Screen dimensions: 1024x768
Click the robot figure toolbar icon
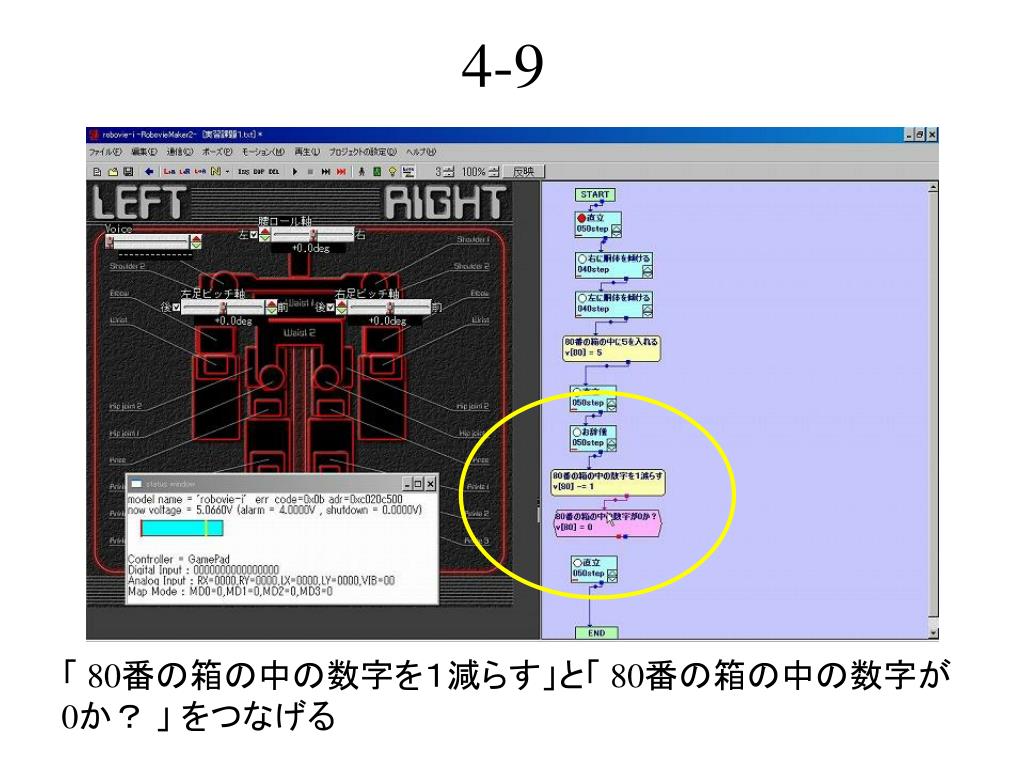click(x=361, y=172)
